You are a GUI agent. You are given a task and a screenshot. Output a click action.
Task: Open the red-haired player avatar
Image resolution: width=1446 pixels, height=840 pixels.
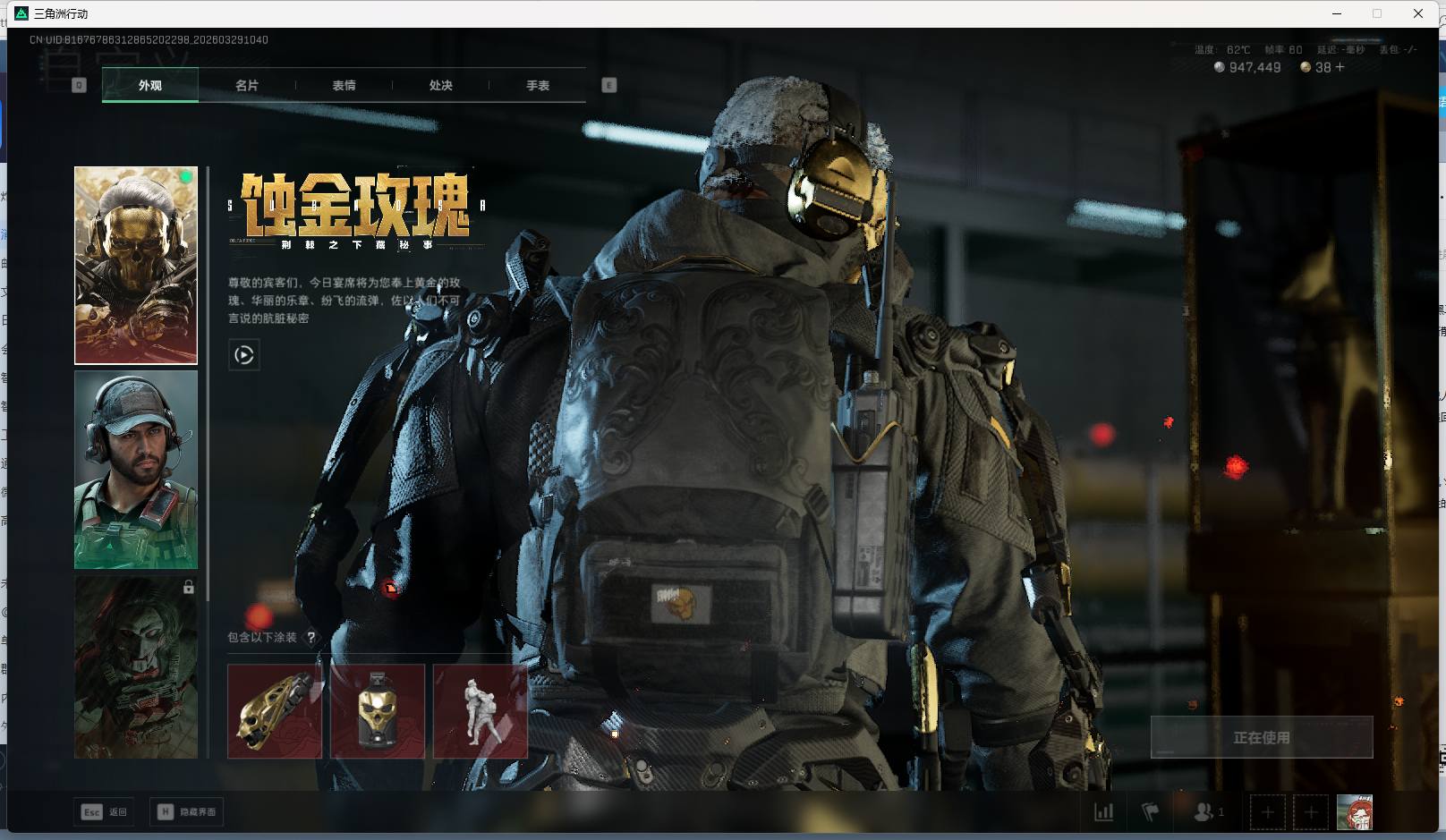point(1355,812)
